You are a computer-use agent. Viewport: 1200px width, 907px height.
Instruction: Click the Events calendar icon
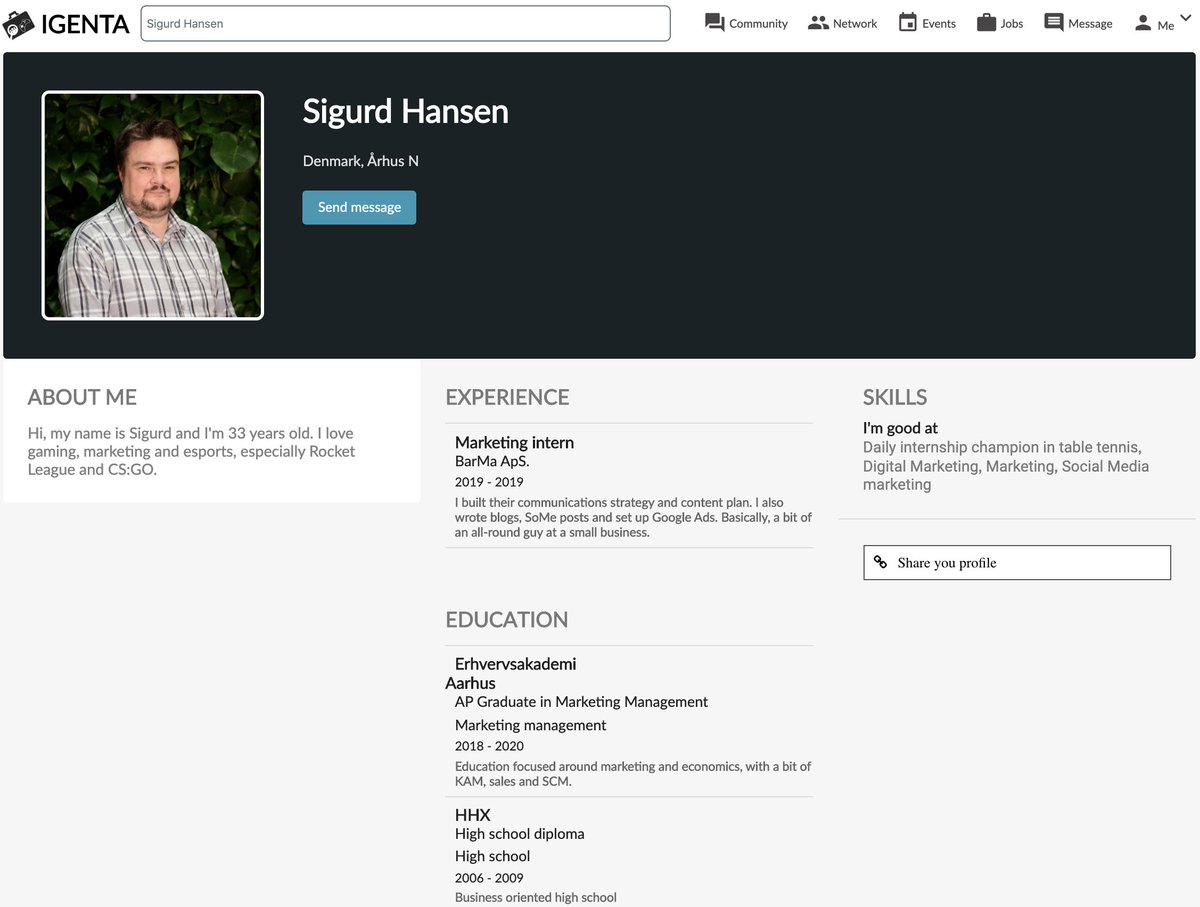click(x=908, y=22)
